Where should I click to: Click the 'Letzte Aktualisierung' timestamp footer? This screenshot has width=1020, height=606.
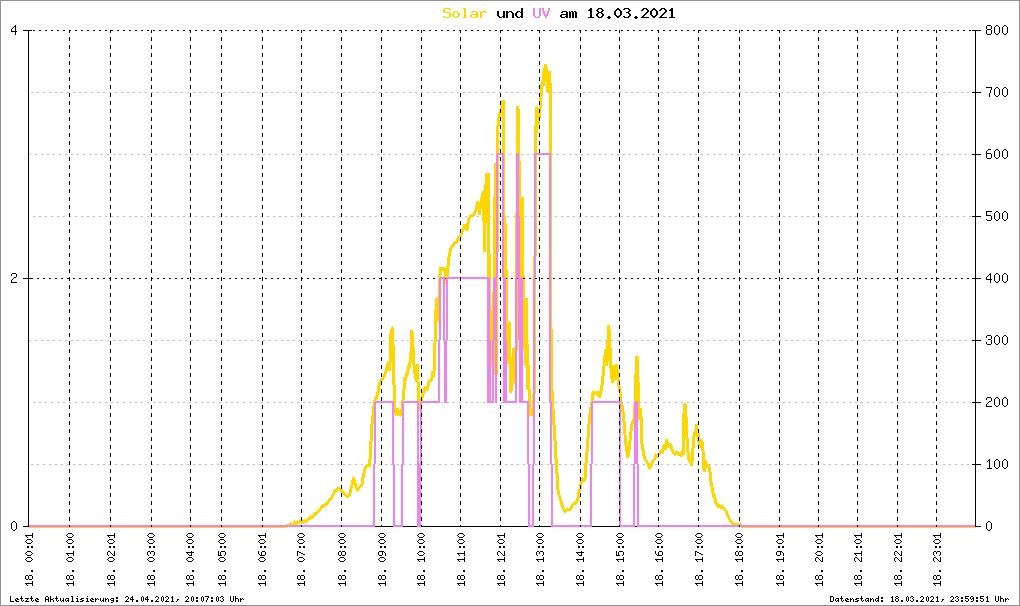[x=127, y=599]
